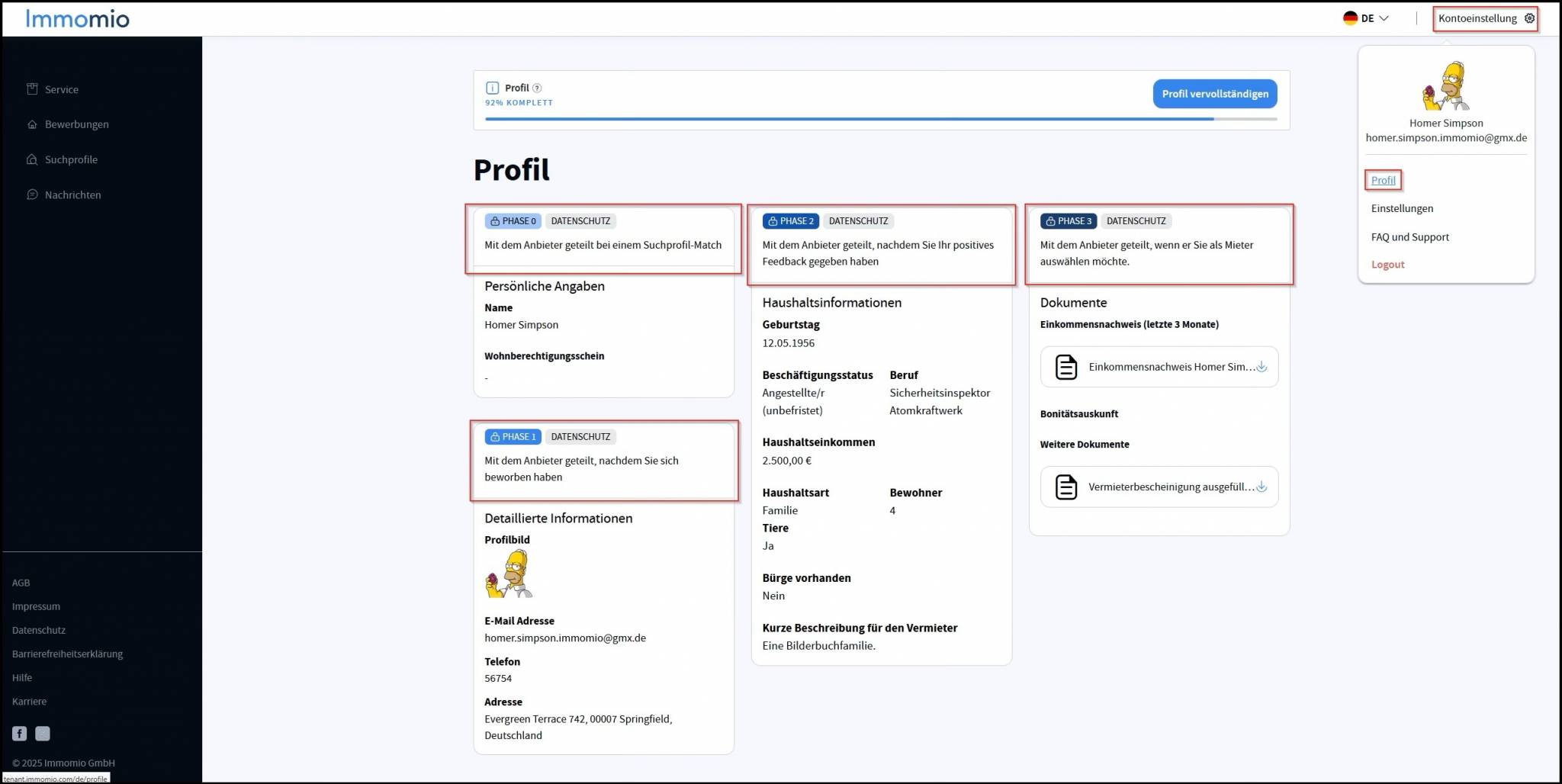Click the Nachrichten chat bubble icon

coord(32,194)
